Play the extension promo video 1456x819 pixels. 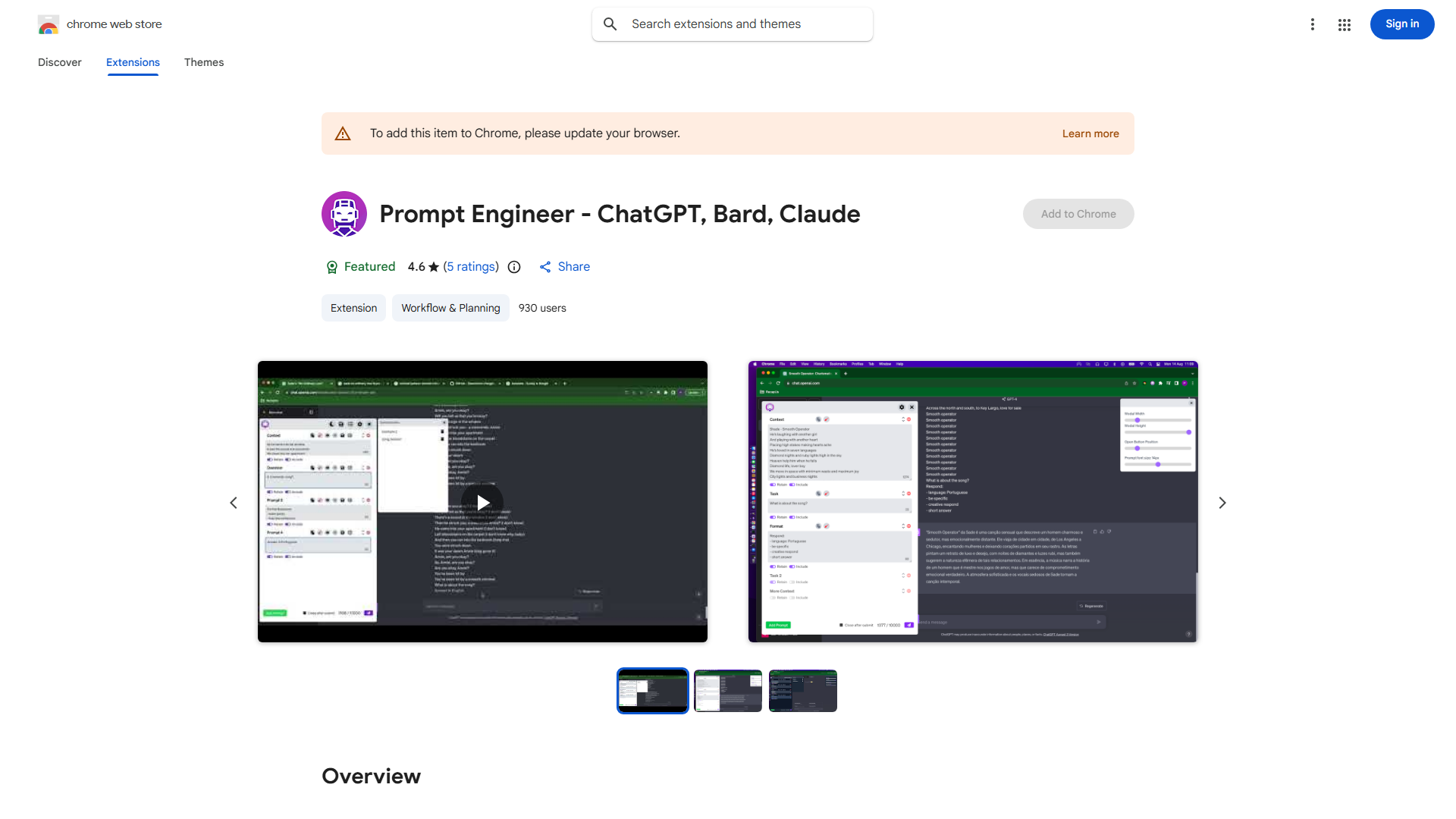(x=482, y=502)
